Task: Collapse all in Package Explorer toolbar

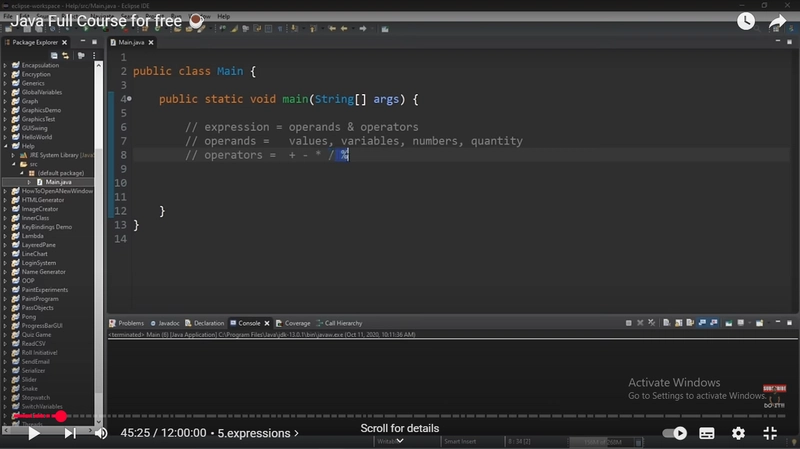Action: pyautogui.click(x=54, y=56)
